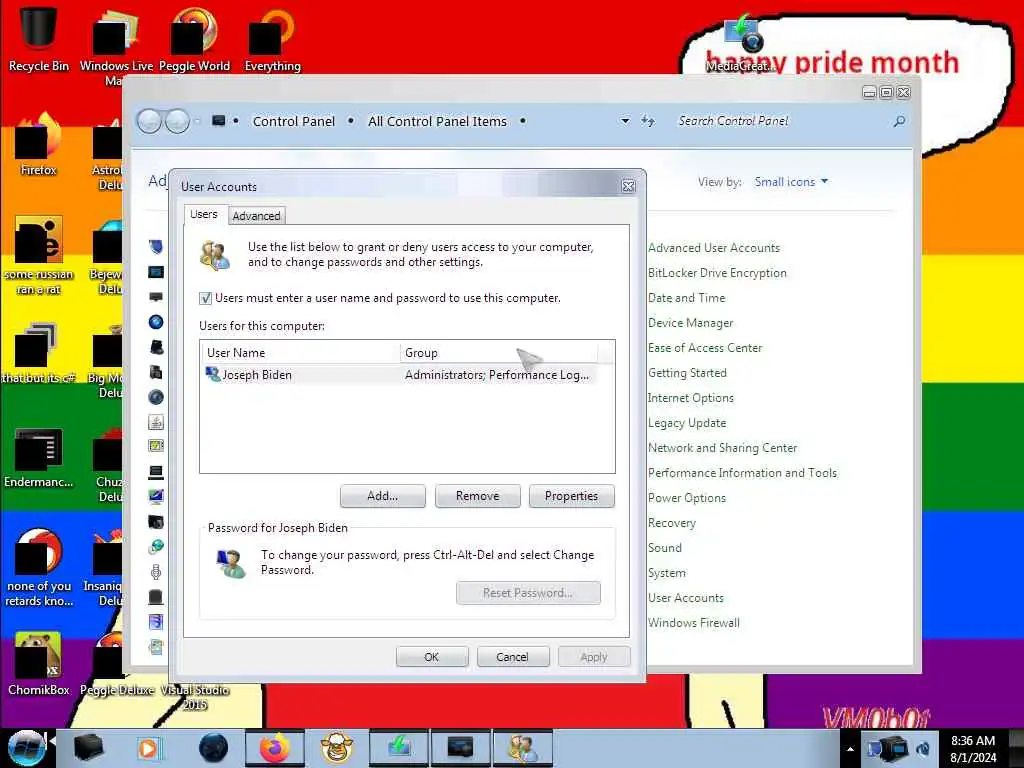Click the taskbar clock showing 8:36 AM
This screenshot has width=1024, height=768.
point(973,749)
